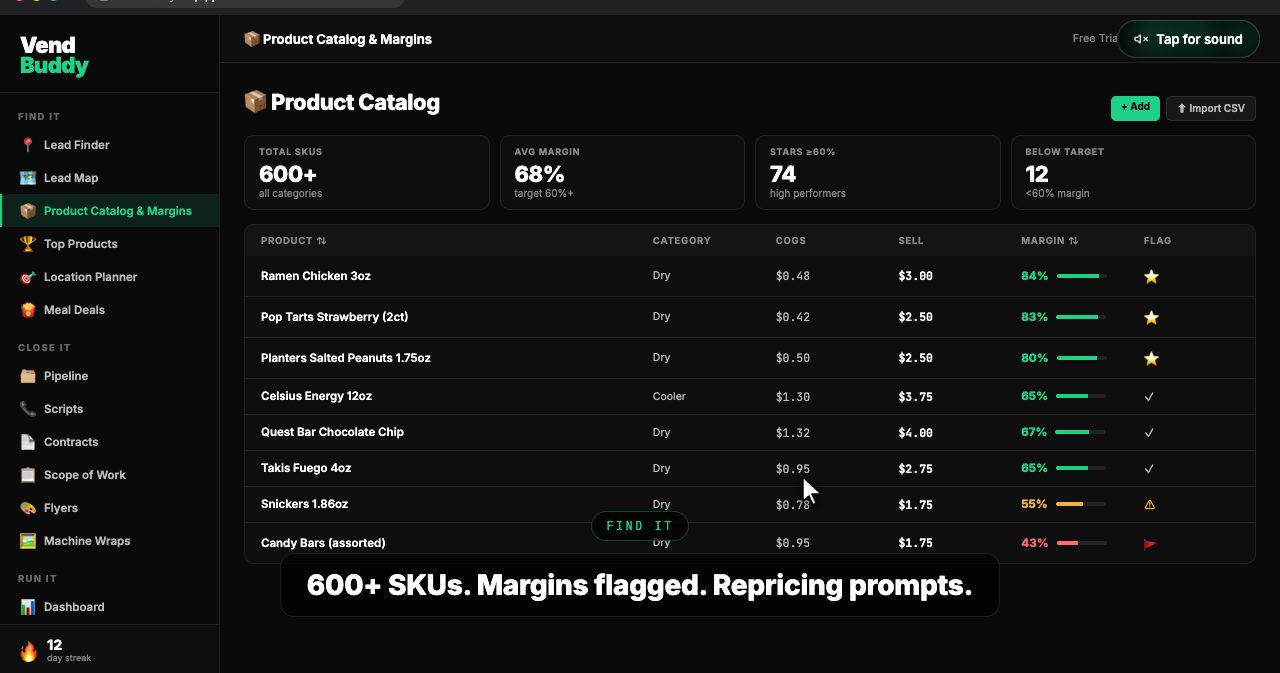Click the star flag on Planters Peanuts row
Screen dimensions: 1280x673
point(1151,358)
